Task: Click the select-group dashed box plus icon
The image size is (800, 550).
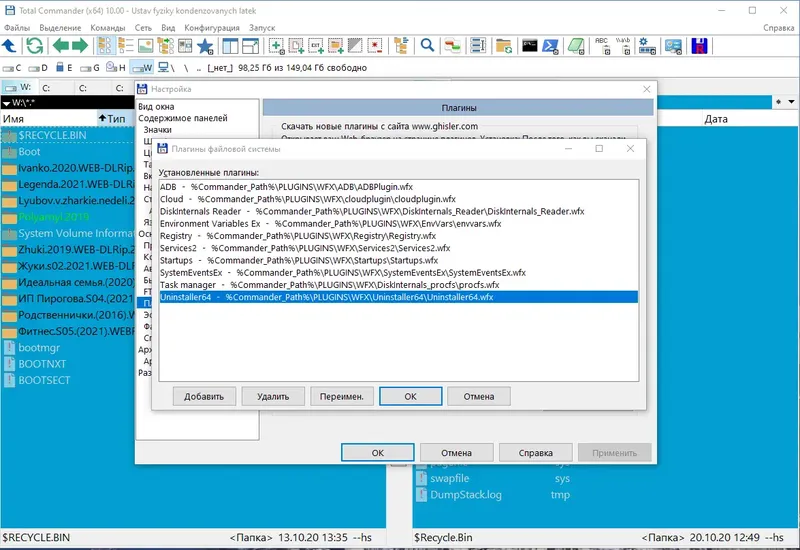Action: pos(276,46)
